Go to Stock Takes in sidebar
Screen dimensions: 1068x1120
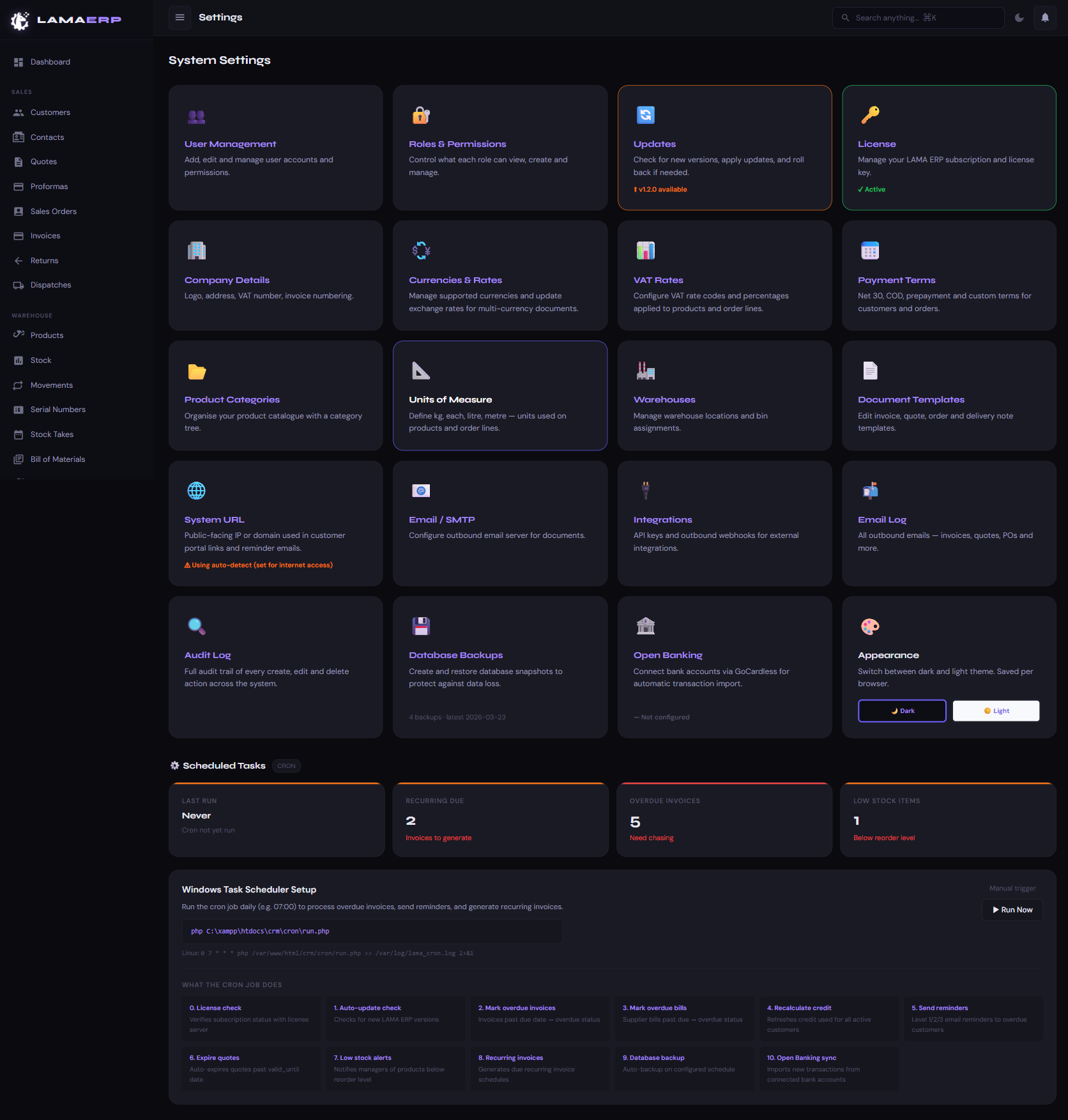52,434
